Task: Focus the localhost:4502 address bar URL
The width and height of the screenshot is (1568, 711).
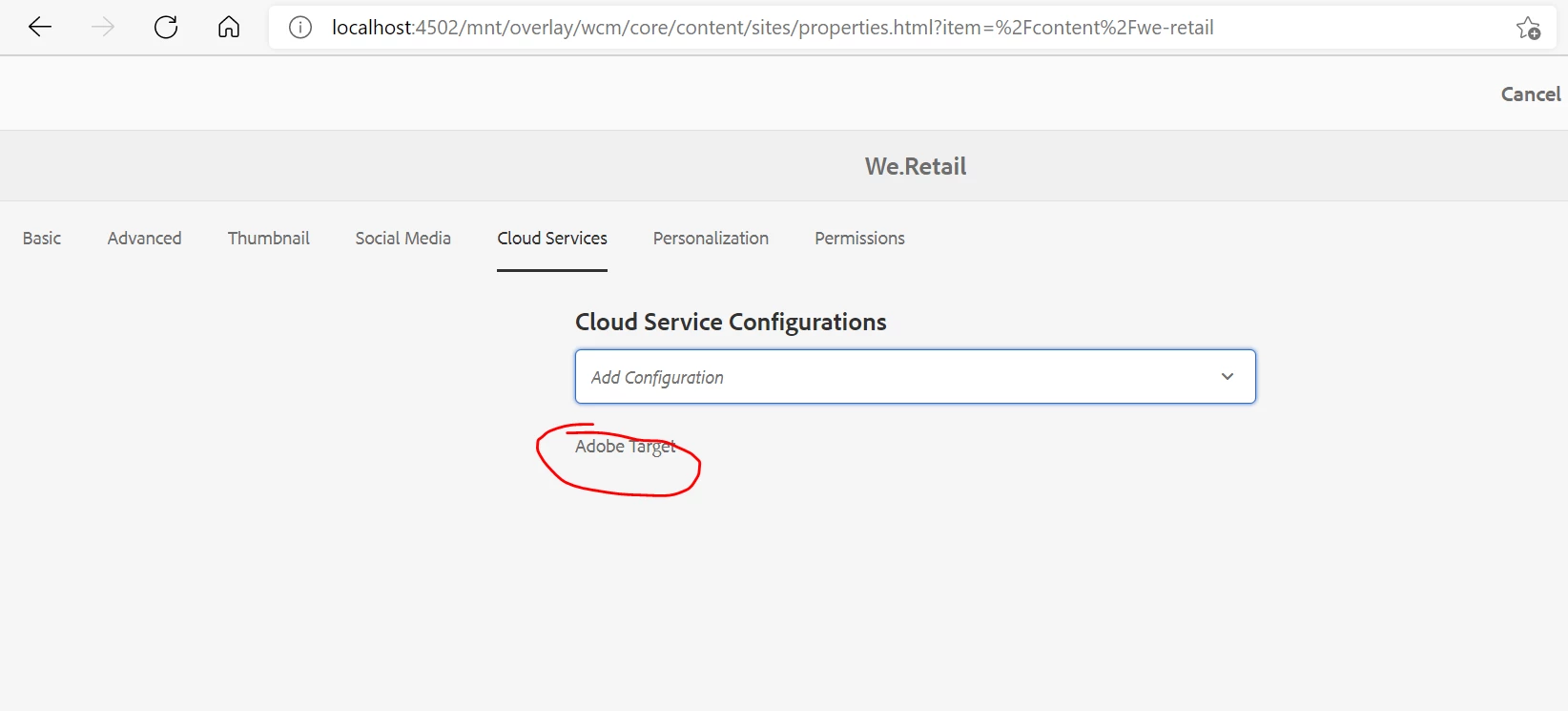Action: pyautogui.click(x=773, y=28)
